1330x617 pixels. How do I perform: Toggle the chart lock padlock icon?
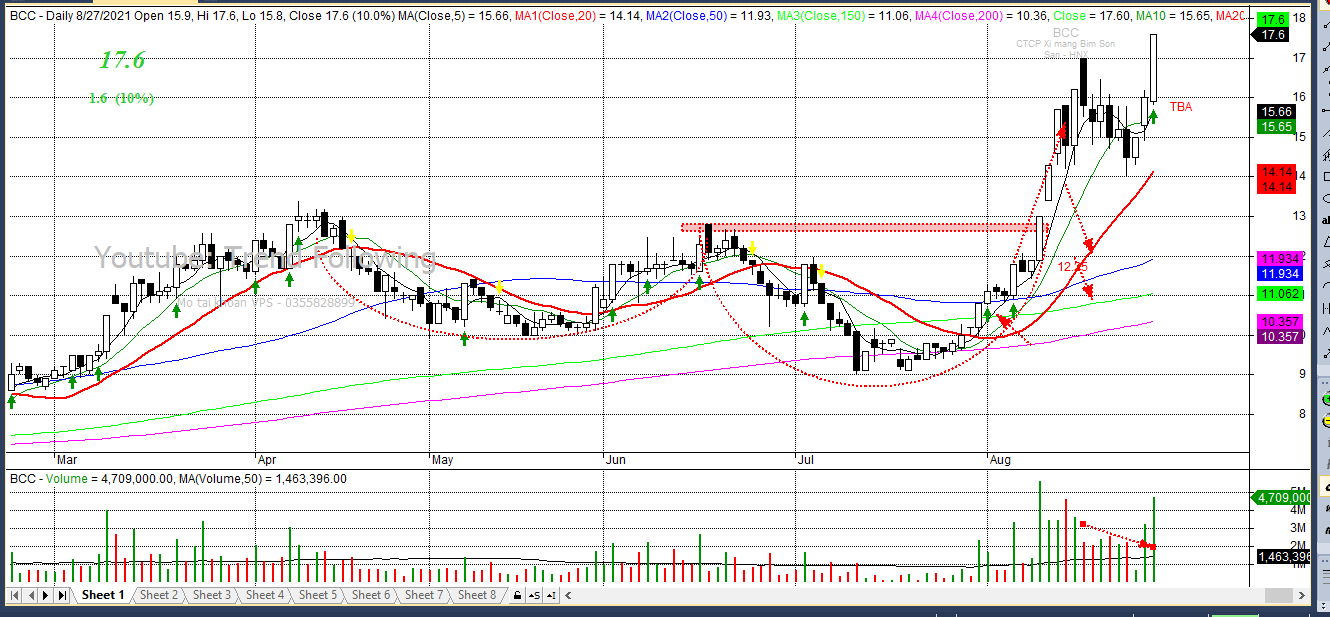coord(516,596)
